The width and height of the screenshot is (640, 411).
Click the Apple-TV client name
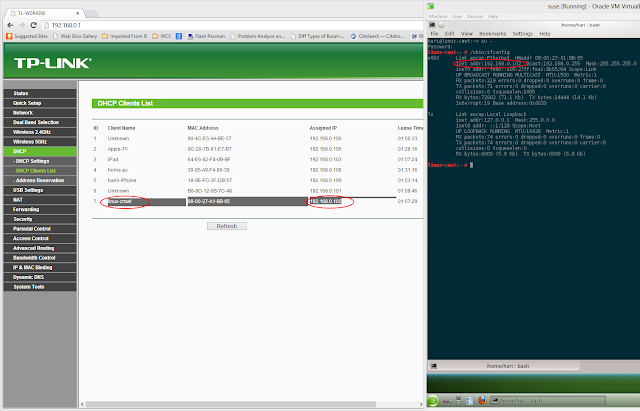(118, 149)
